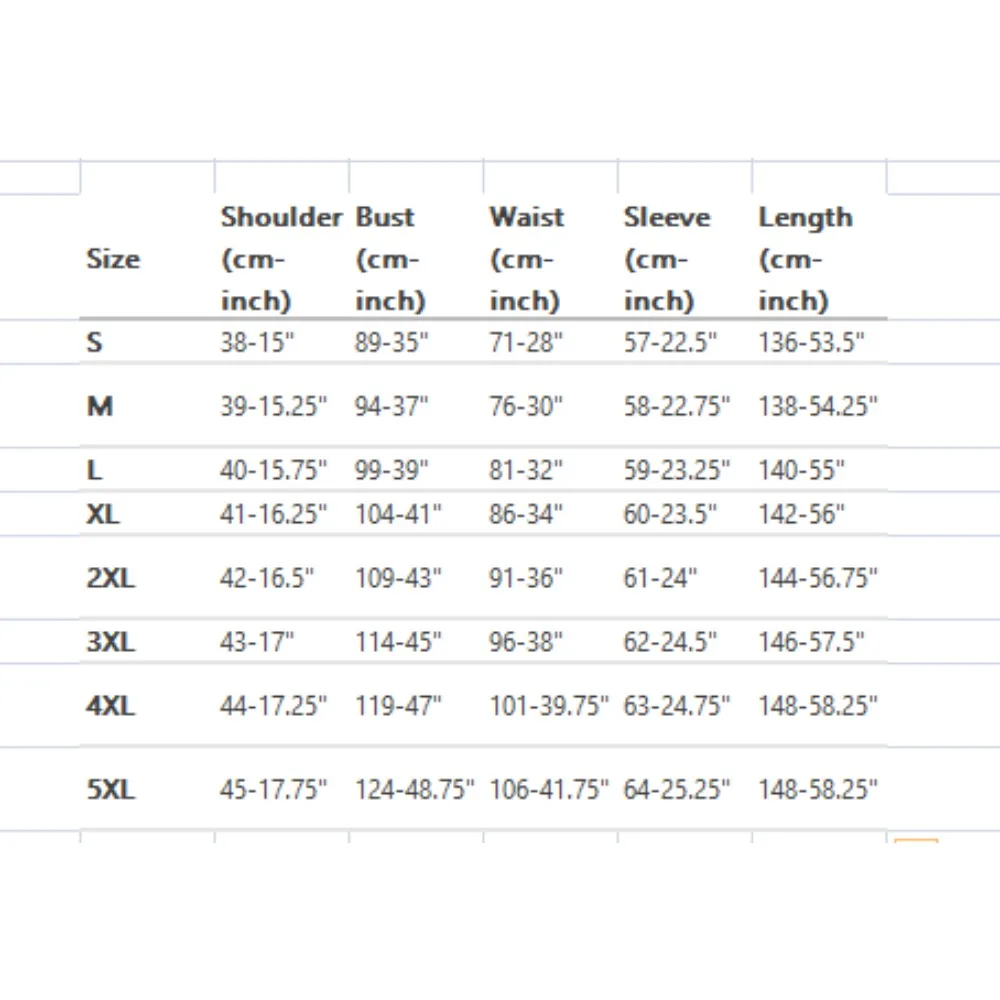Image resolution: width=1000 pixels, height=1000 pixels.
Task: Select the 4XL waist cell 101-39.75"
Action: pyautogui.click(x=548, y=706)
